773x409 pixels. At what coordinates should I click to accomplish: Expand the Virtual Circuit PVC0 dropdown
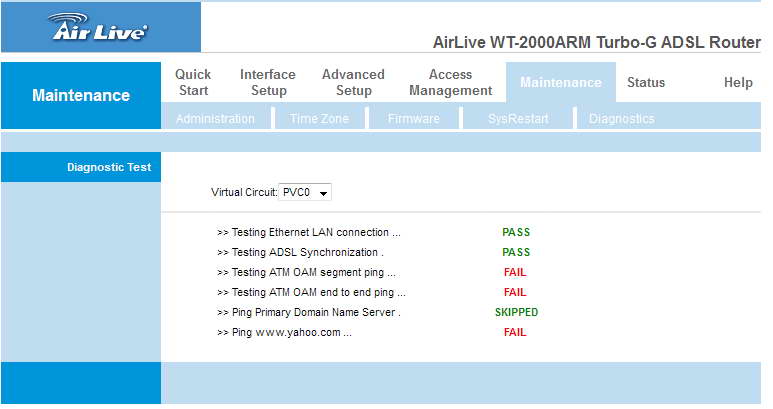coord(306,192)
